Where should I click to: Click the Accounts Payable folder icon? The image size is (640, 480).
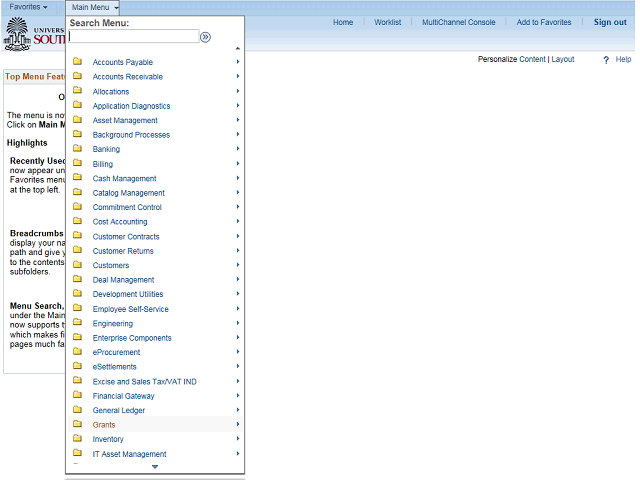(78, 62)
